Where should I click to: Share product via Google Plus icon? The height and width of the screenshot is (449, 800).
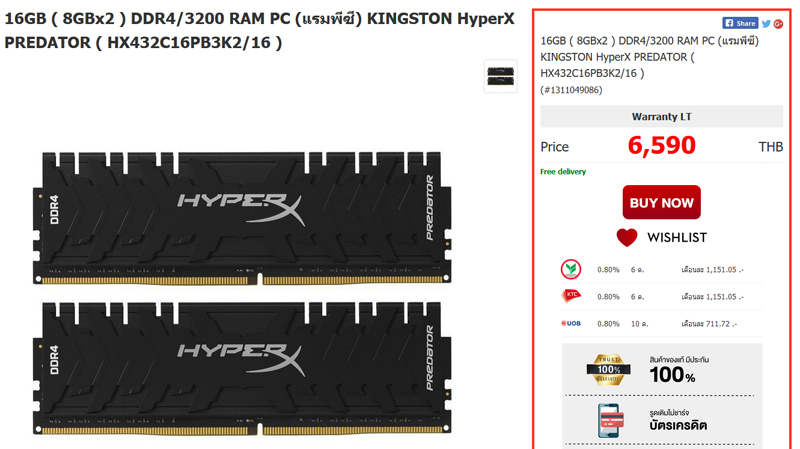778,23
